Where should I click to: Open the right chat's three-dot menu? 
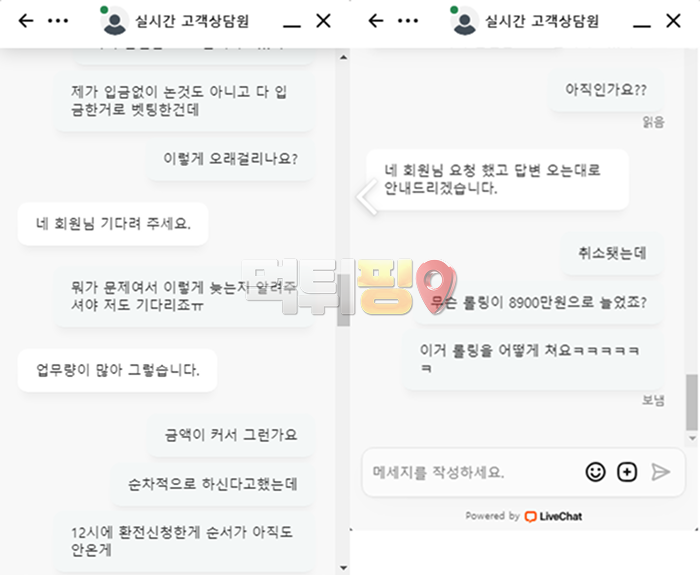(408, 21)
